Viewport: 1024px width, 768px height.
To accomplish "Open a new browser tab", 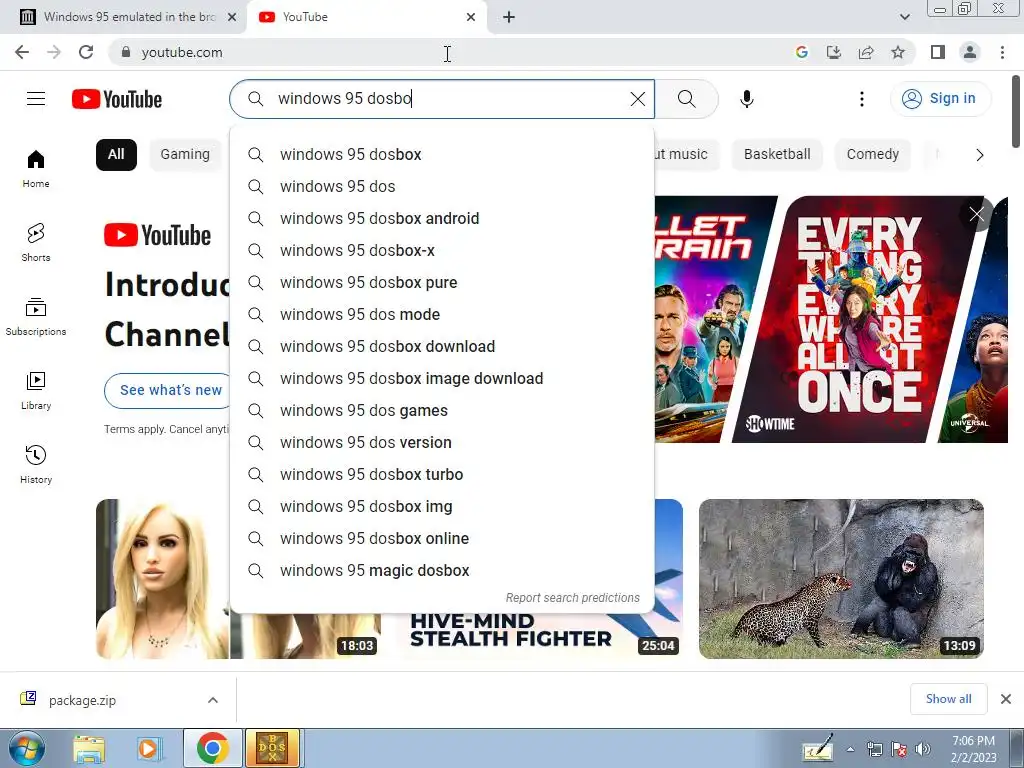I will click(509, 17).
